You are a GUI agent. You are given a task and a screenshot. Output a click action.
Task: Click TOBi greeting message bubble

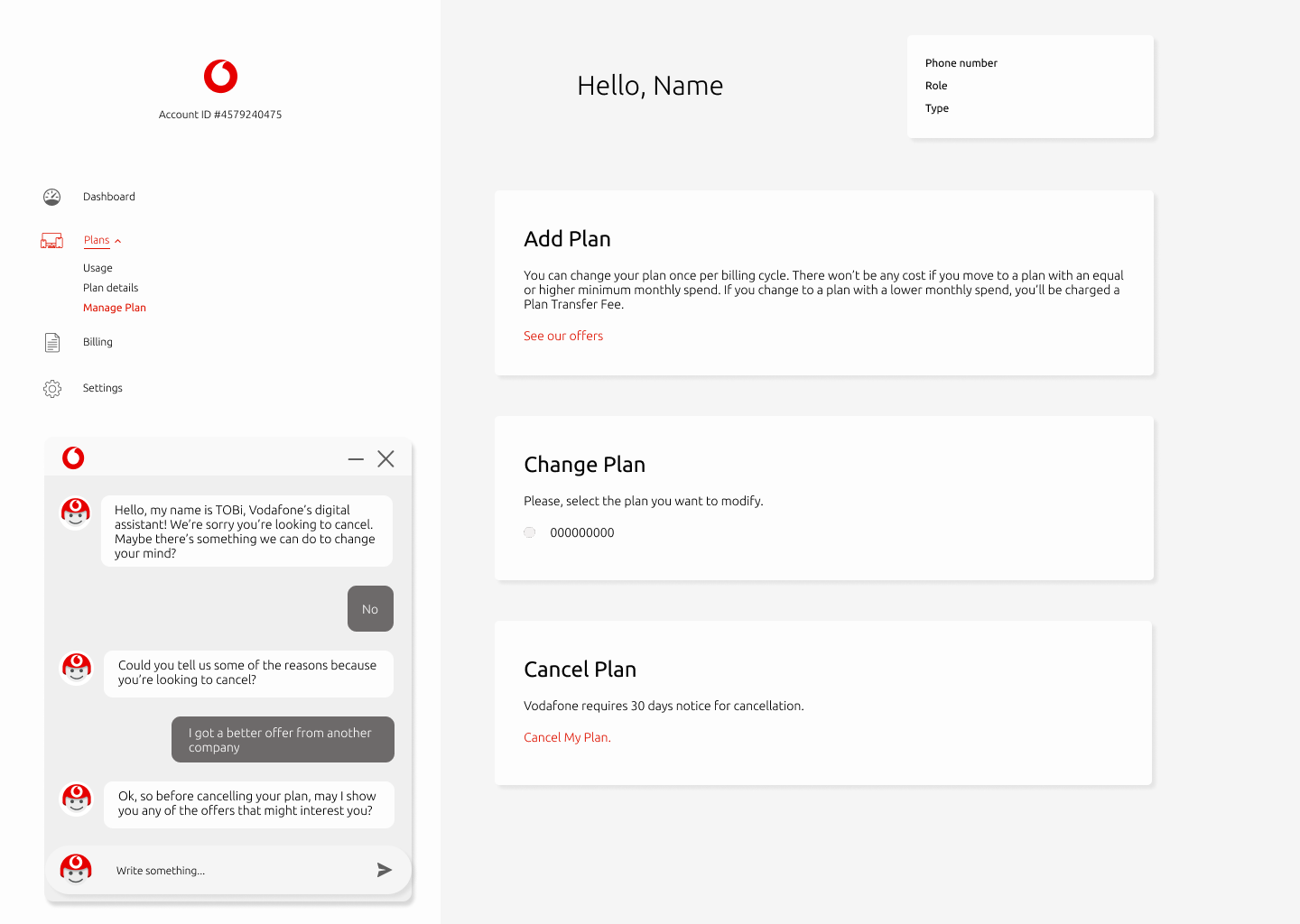(x=246, y=531)
